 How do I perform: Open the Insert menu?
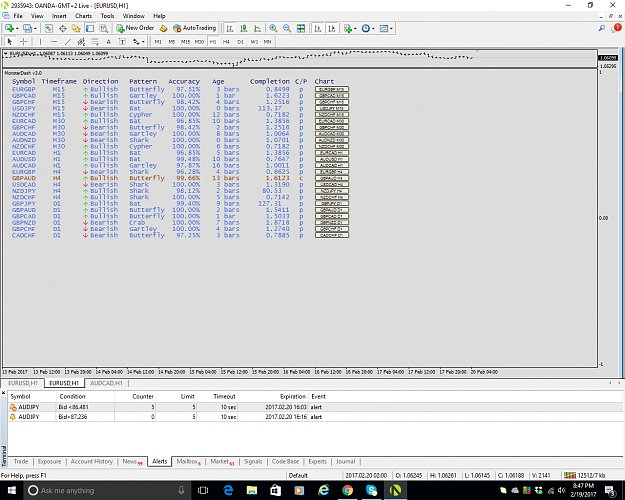(59, 16)
